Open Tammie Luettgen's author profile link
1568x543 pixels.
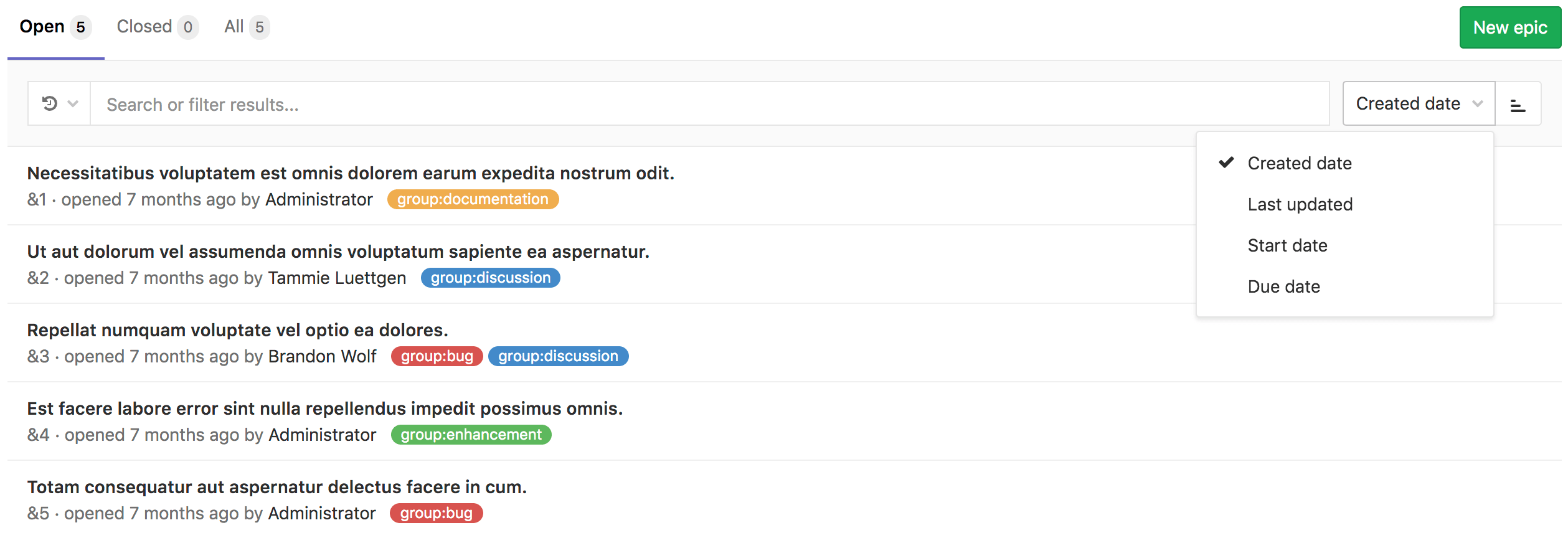coord(337,278)
